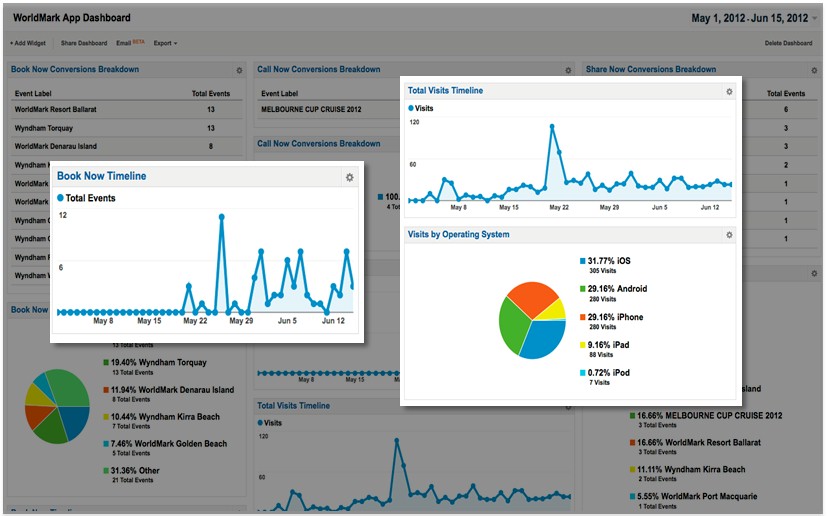Click iOS blue legend swatch

(582, 261)
